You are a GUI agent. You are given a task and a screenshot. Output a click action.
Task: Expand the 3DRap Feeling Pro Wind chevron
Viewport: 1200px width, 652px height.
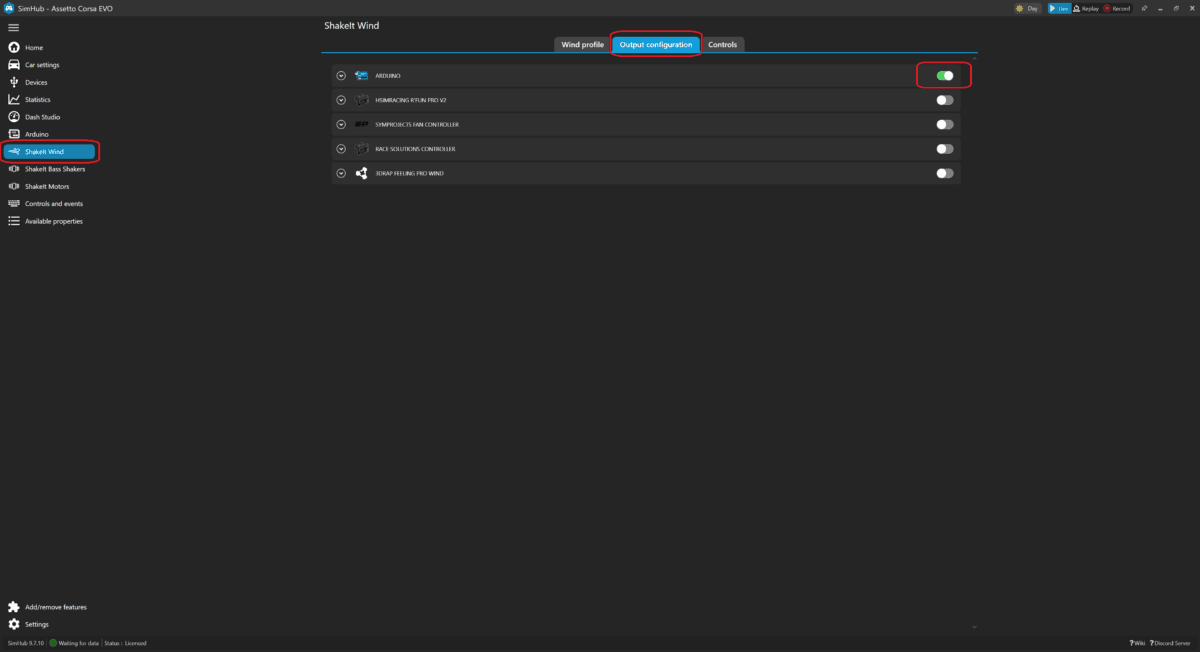(341, 173)
